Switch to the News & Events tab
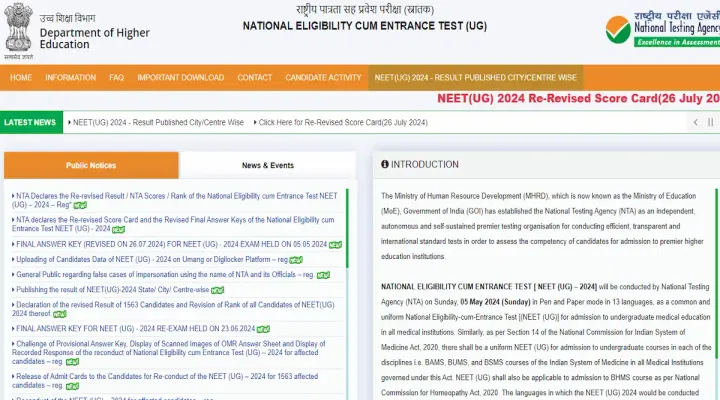720x400 pixels. [x=268, y=165]
